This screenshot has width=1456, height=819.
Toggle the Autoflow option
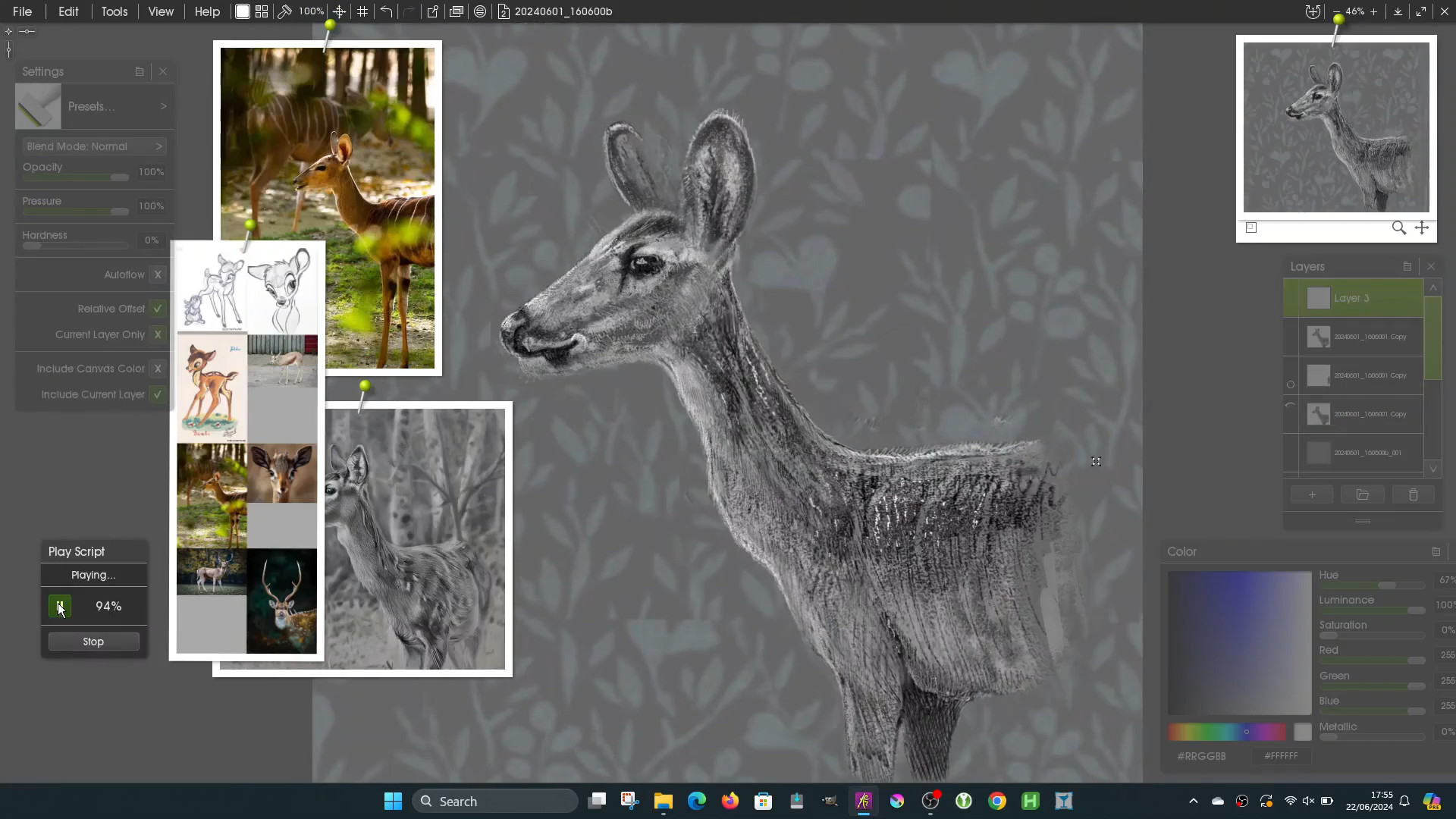tap(158, 275)
